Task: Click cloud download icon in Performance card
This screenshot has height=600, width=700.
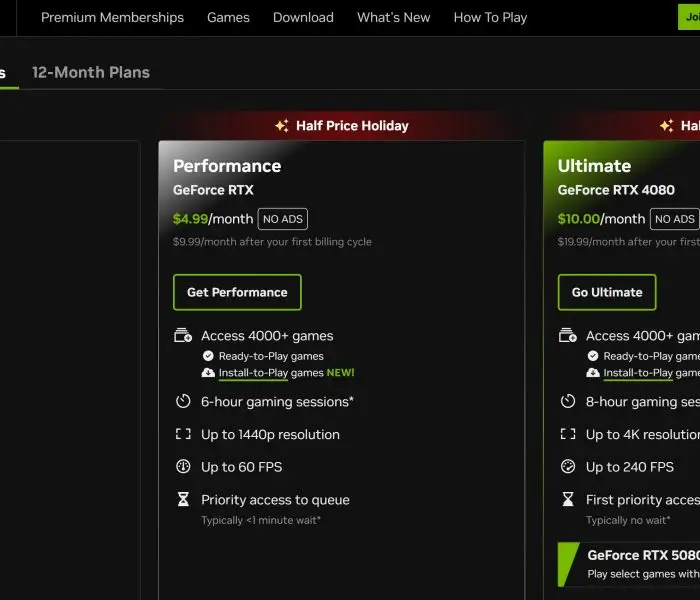Action: (x=208, y=373)
